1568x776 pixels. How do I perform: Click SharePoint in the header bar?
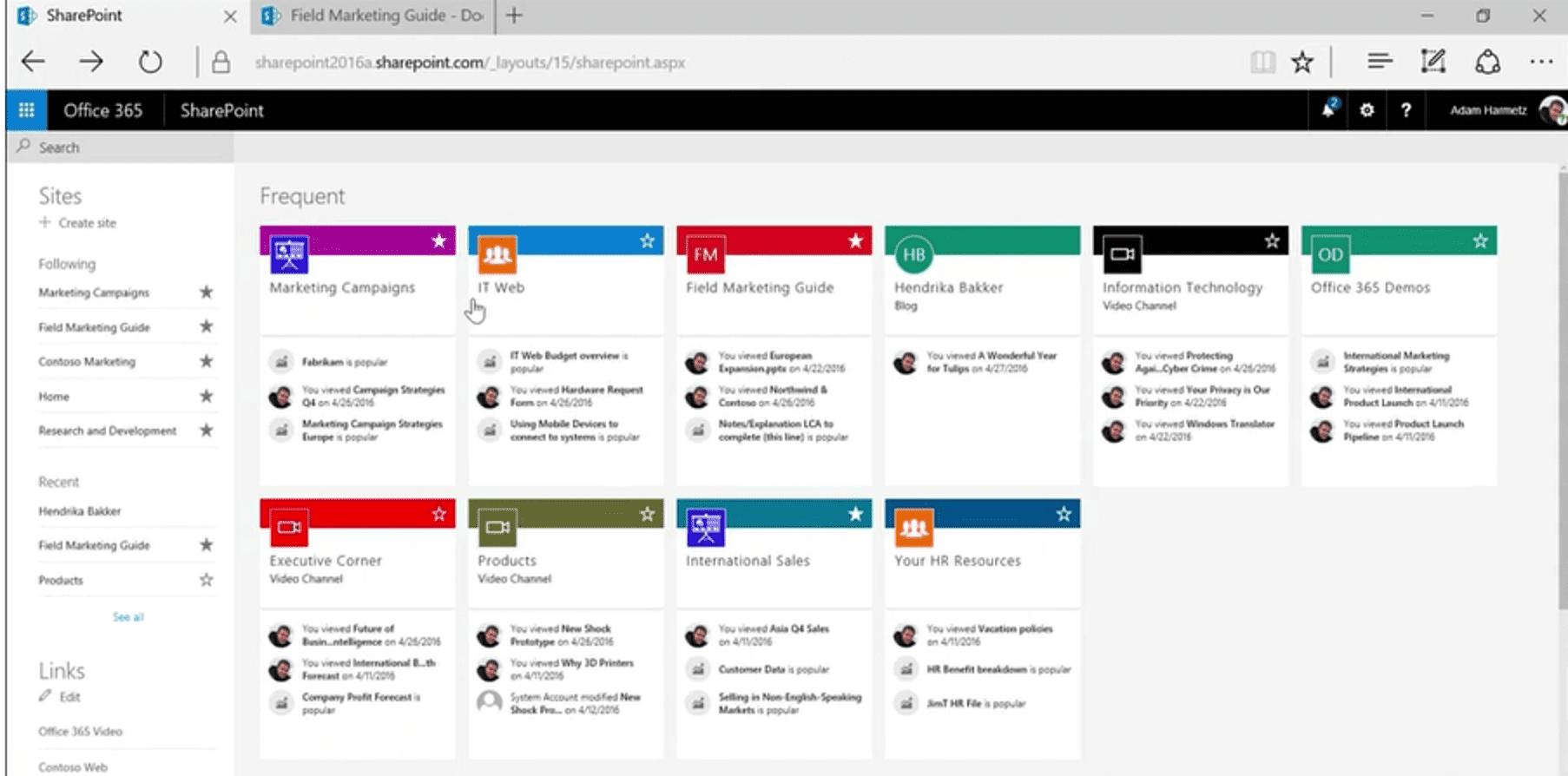[221, 110]
